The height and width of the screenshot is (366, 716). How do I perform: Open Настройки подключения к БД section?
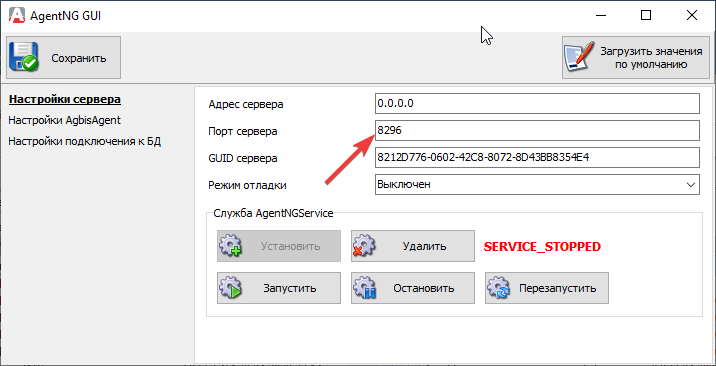pos(84,141)
